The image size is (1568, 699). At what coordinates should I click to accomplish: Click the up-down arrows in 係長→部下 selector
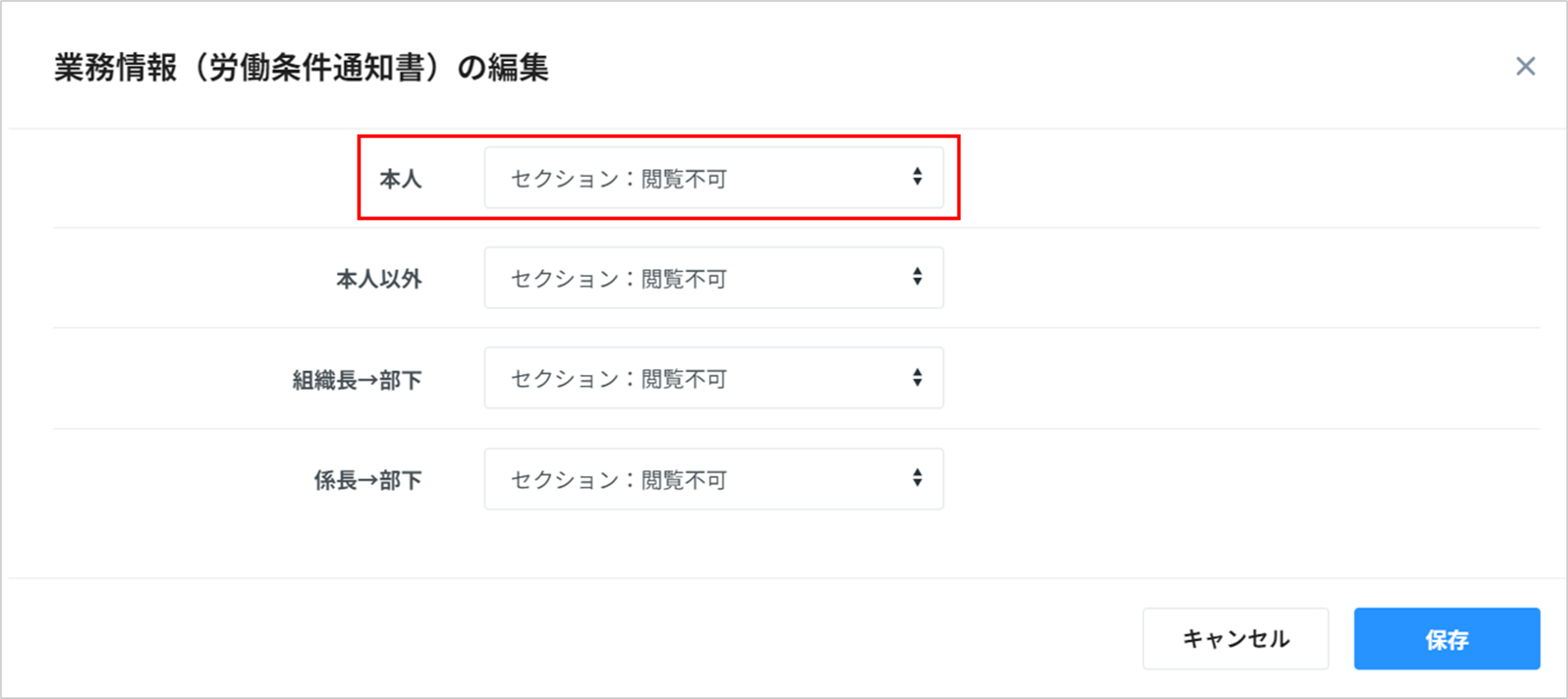click(x=917, y=477)
